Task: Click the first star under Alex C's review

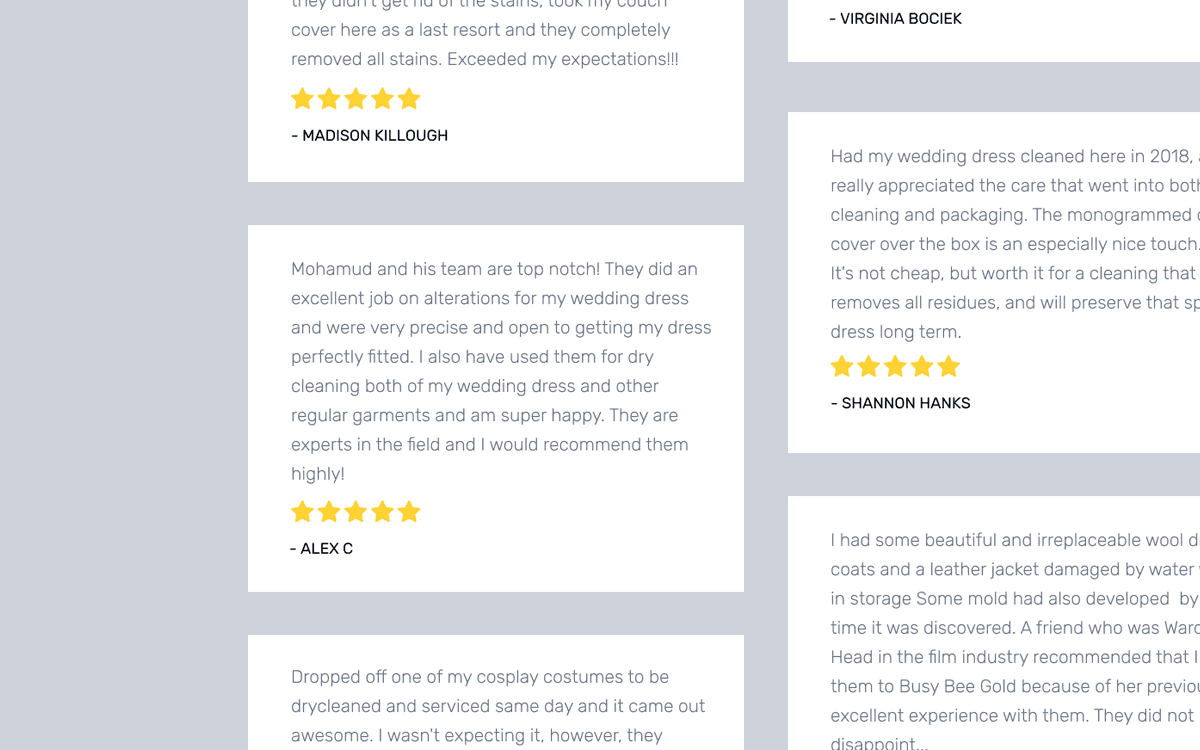Action: pyautogui.click(x=302, y=512)
